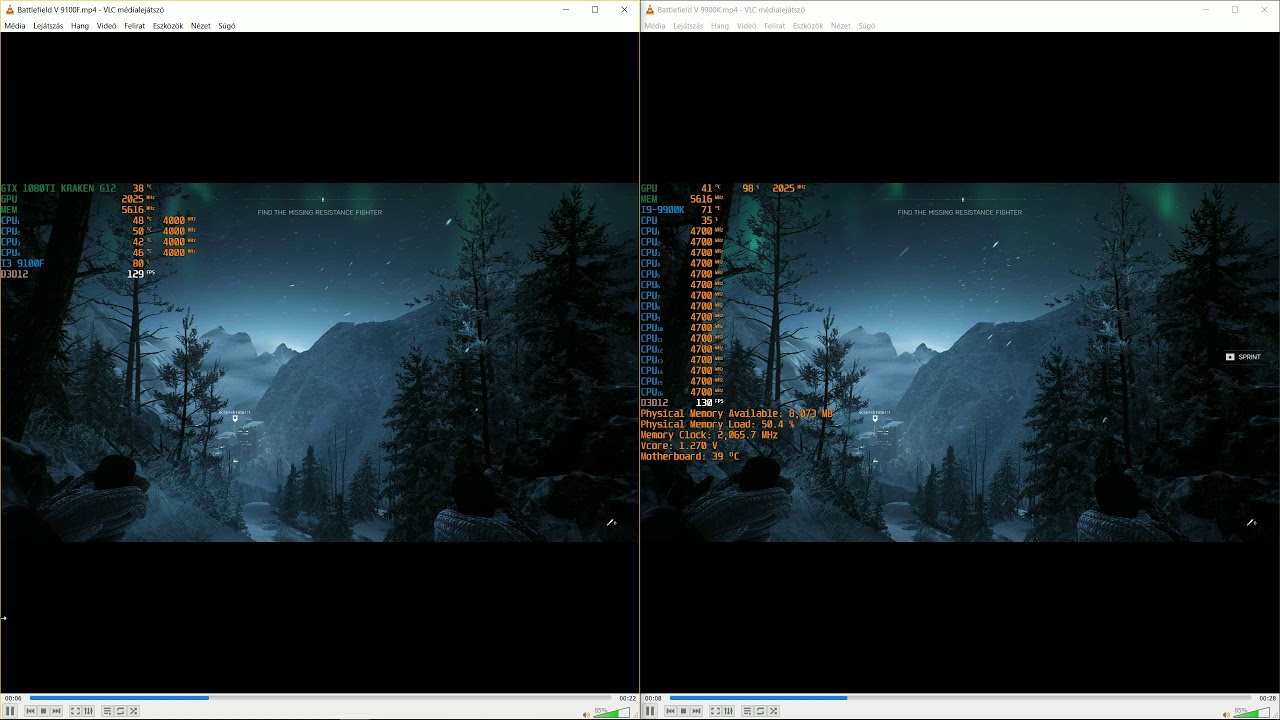Show playlist in the 9900K VLC window
This screenshot has height=720, width=1280.
(x=747, y=711)
